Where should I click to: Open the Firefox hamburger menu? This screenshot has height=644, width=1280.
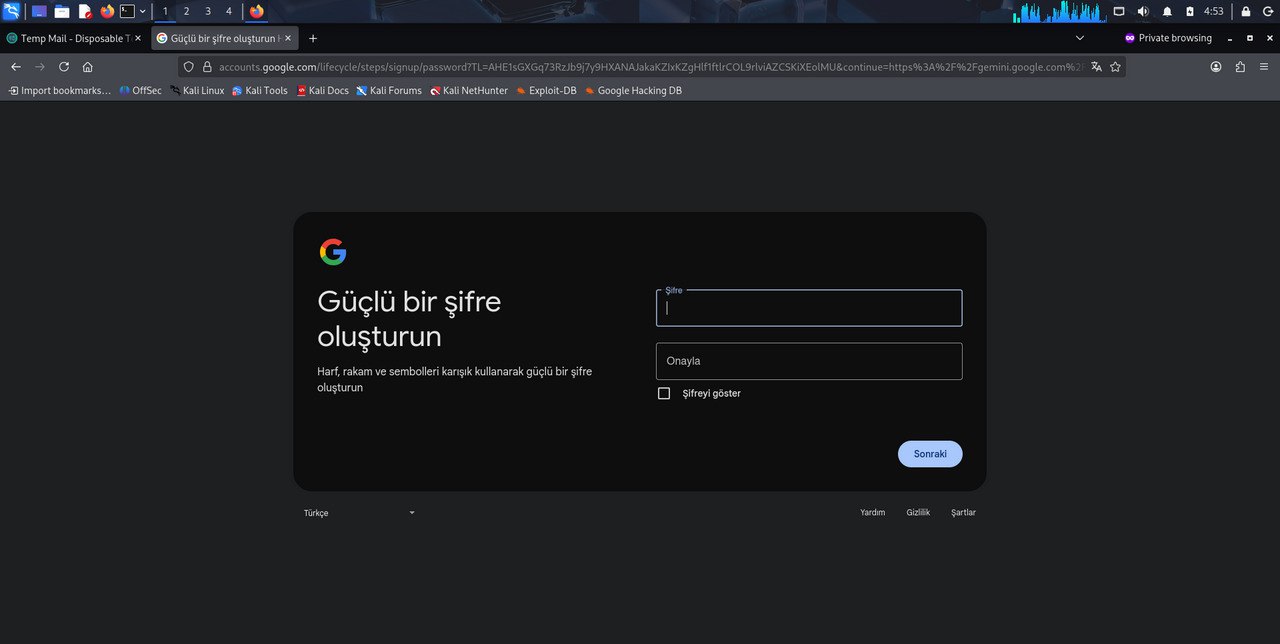(x=1264, y=67)
